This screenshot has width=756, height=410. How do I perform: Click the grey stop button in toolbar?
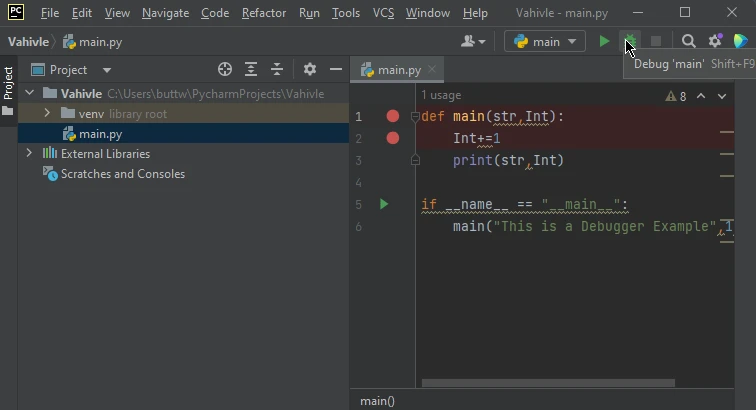pos(656,41)
